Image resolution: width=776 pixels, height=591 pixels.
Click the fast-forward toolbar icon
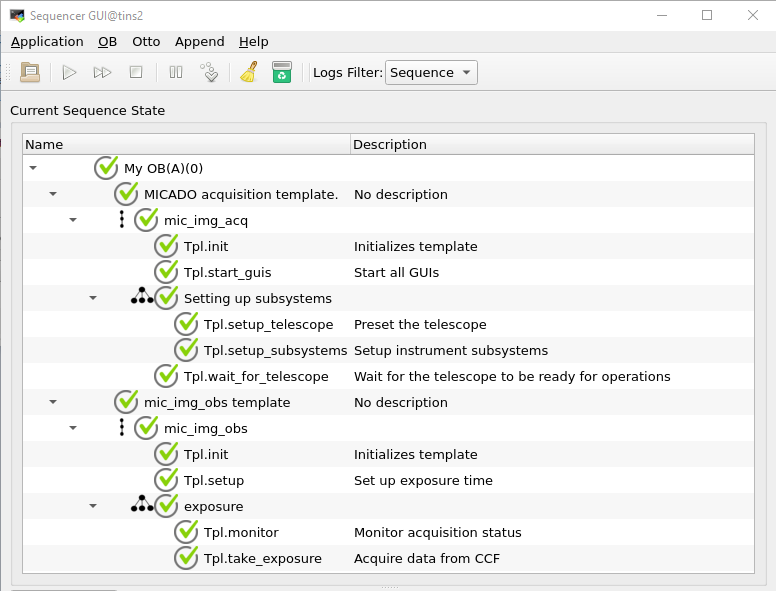[102, 72]
